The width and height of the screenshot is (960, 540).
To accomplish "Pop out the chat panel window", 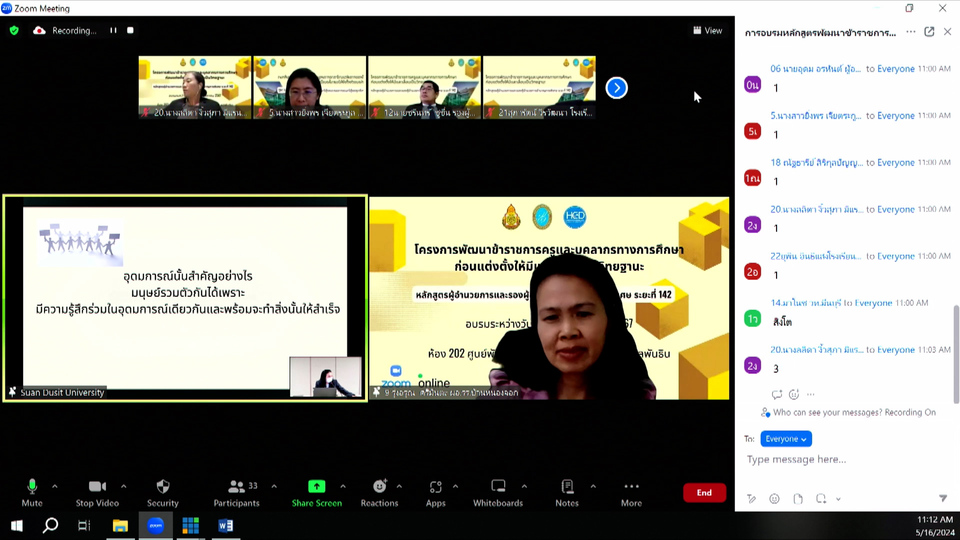I will tap(929, 32).
